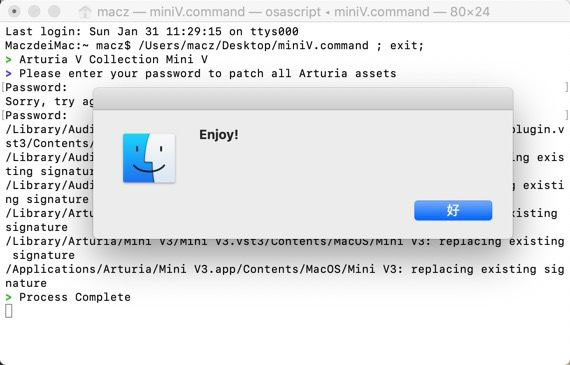Click the empty terminal cursor block
Image resolution: width=570 pixels, height=365 pixels.
(9, 311)
